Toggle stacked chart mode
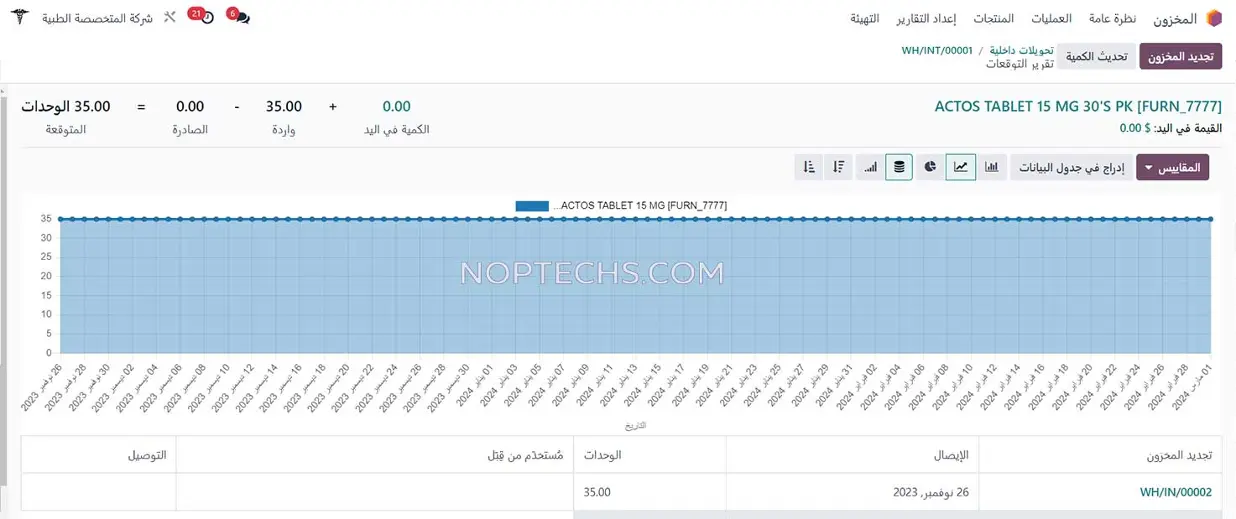The width and height of the screenshot is (1236, 519). [899, 167]
